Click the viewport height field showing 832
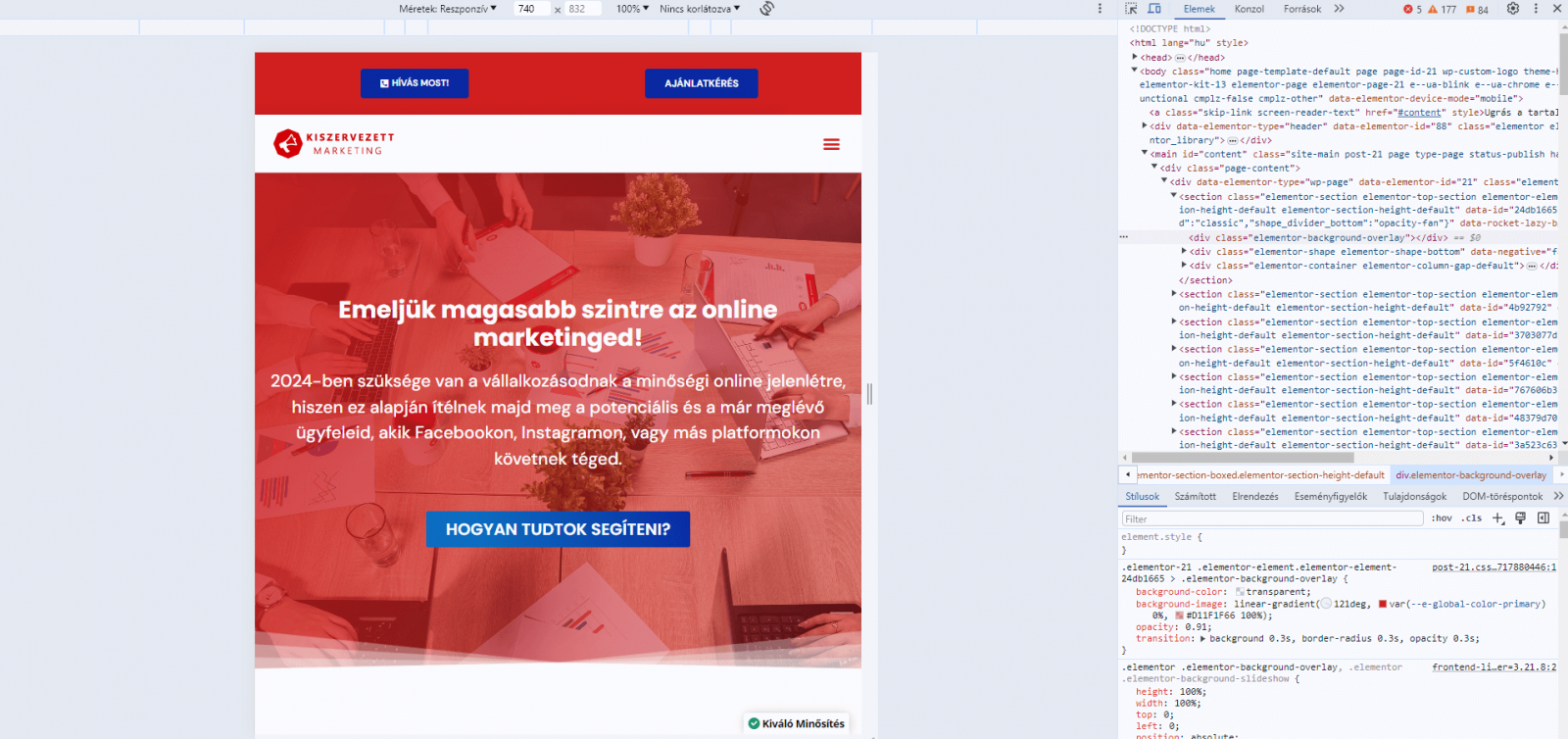This screenshot has width=1568, height=739. (x=582, y=9)
